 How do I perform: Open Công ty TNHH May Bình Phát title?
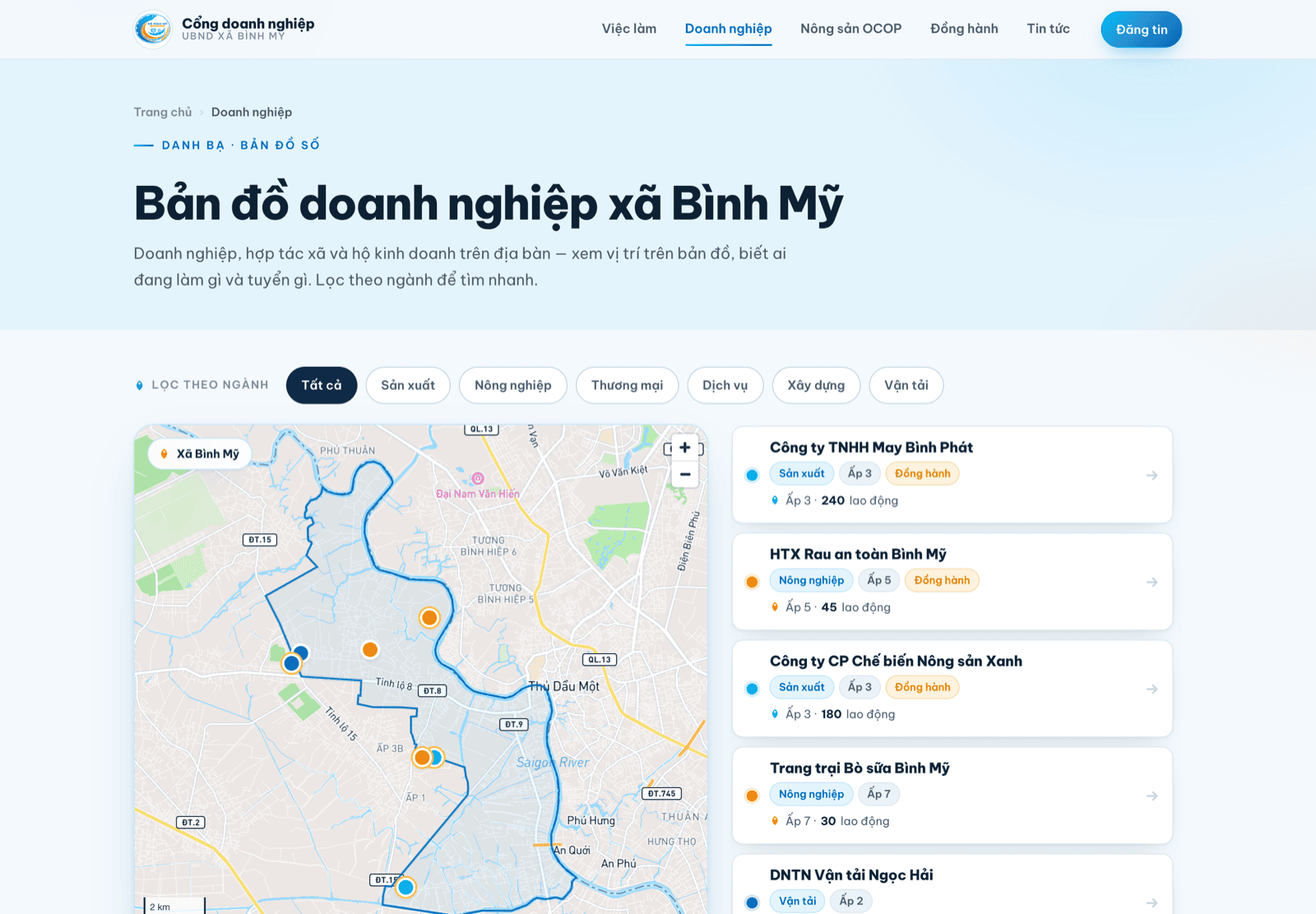tap(871, 448)
